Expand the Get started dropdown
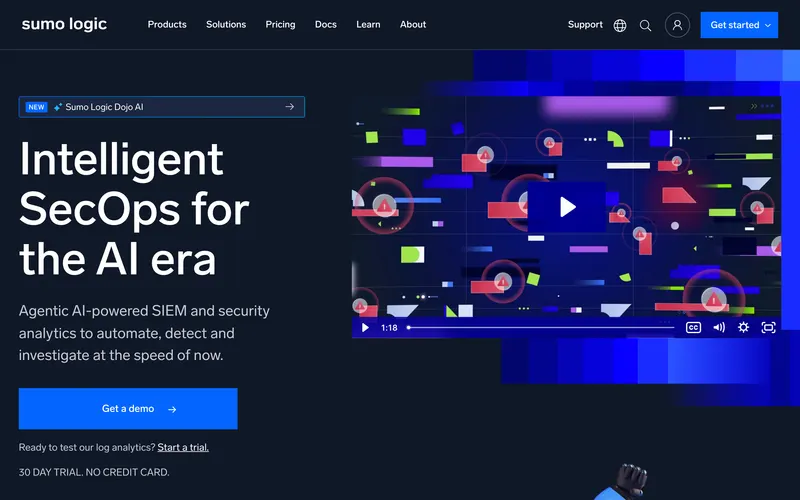Screen dimensions: 800x500 739,25
